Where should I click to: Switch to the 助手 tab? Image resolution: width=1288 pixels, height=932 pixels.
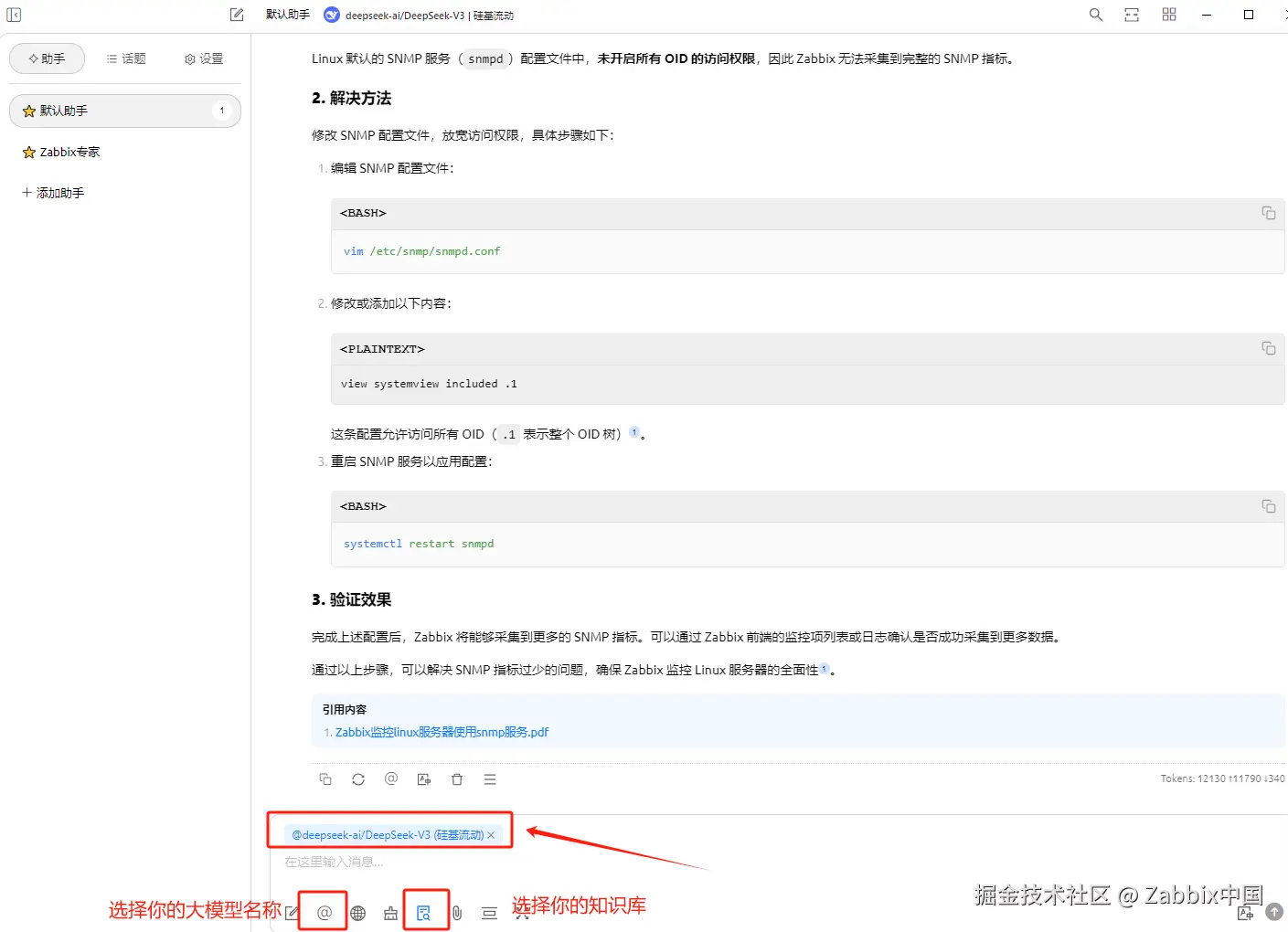[47, 58]
